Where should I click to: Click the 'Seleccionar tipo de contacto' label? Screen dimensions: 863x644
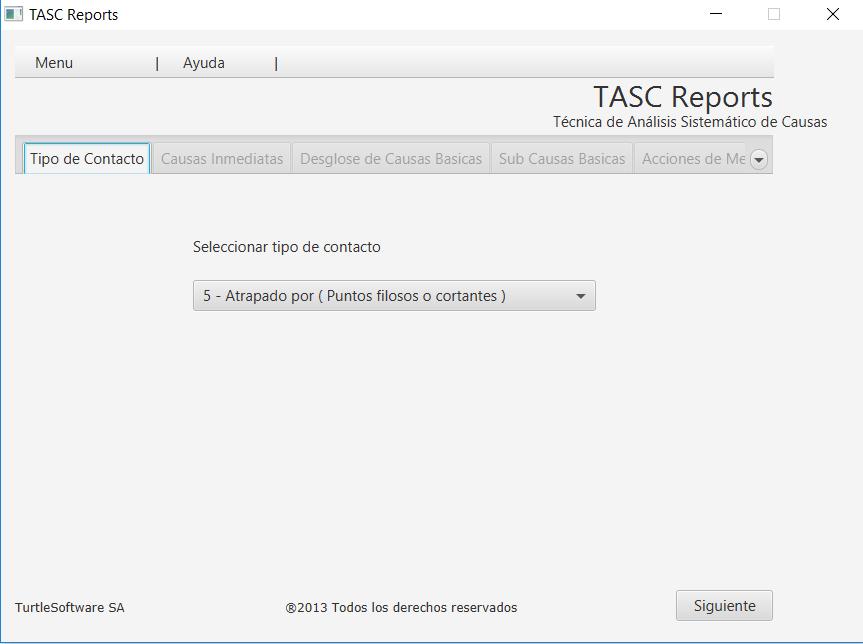click(x=286, y=247)
